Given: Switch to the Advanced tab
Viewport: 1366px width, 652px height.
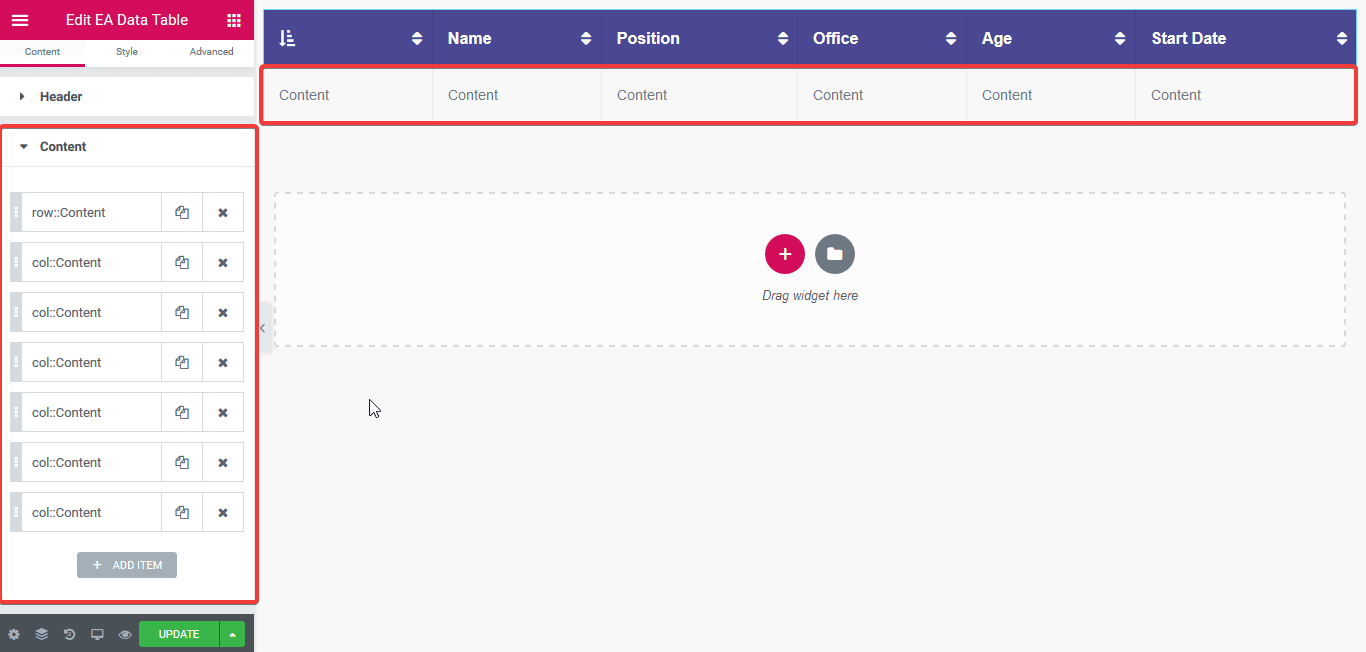Looking at the screenshot, I should point(211,52).
